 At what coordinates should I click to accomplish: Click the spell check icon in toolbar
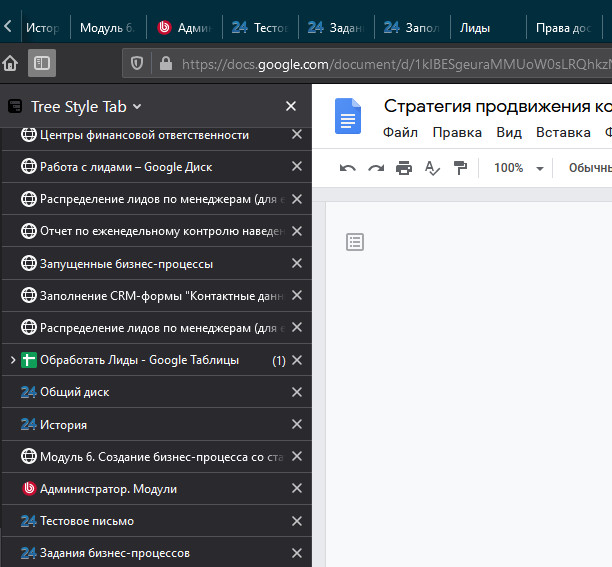point(432,168)
